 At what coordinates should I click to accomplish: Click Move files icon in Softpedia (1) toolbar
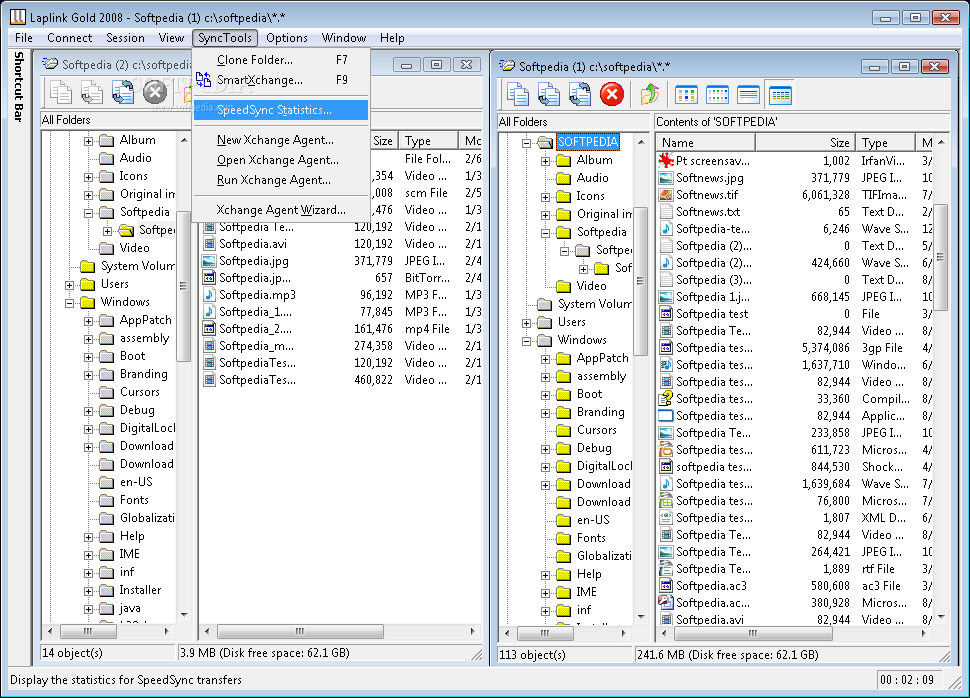coord(549,95)
